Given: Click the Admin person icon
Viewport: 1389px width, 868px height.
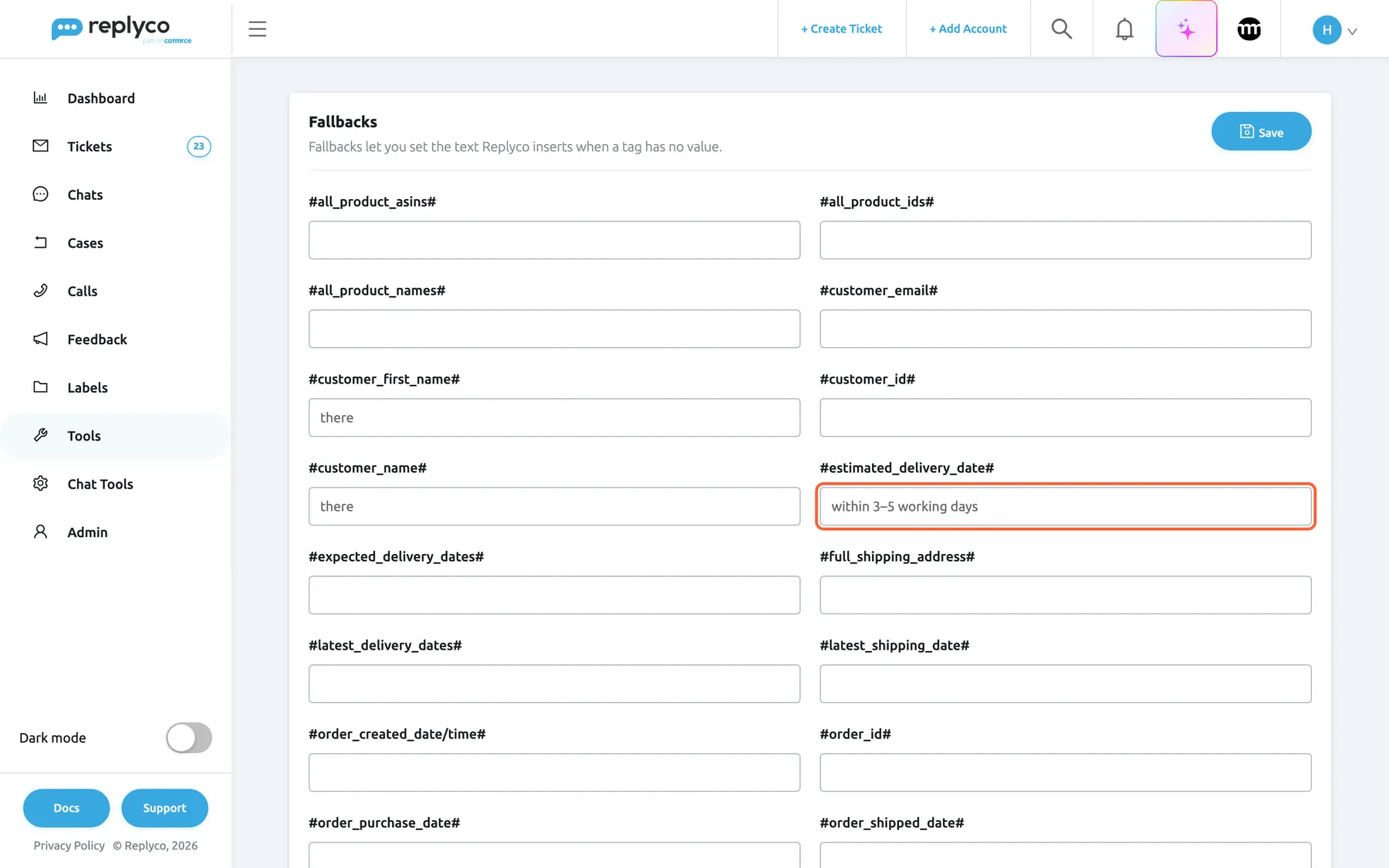Looking at the screenshot, I should [40, 532].
